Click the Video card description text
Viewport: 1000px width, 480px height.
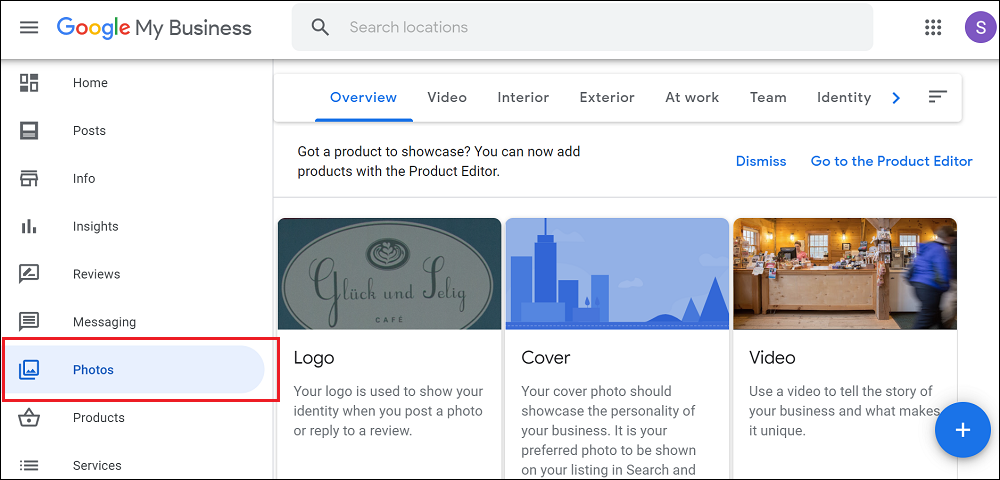[844, 411]
